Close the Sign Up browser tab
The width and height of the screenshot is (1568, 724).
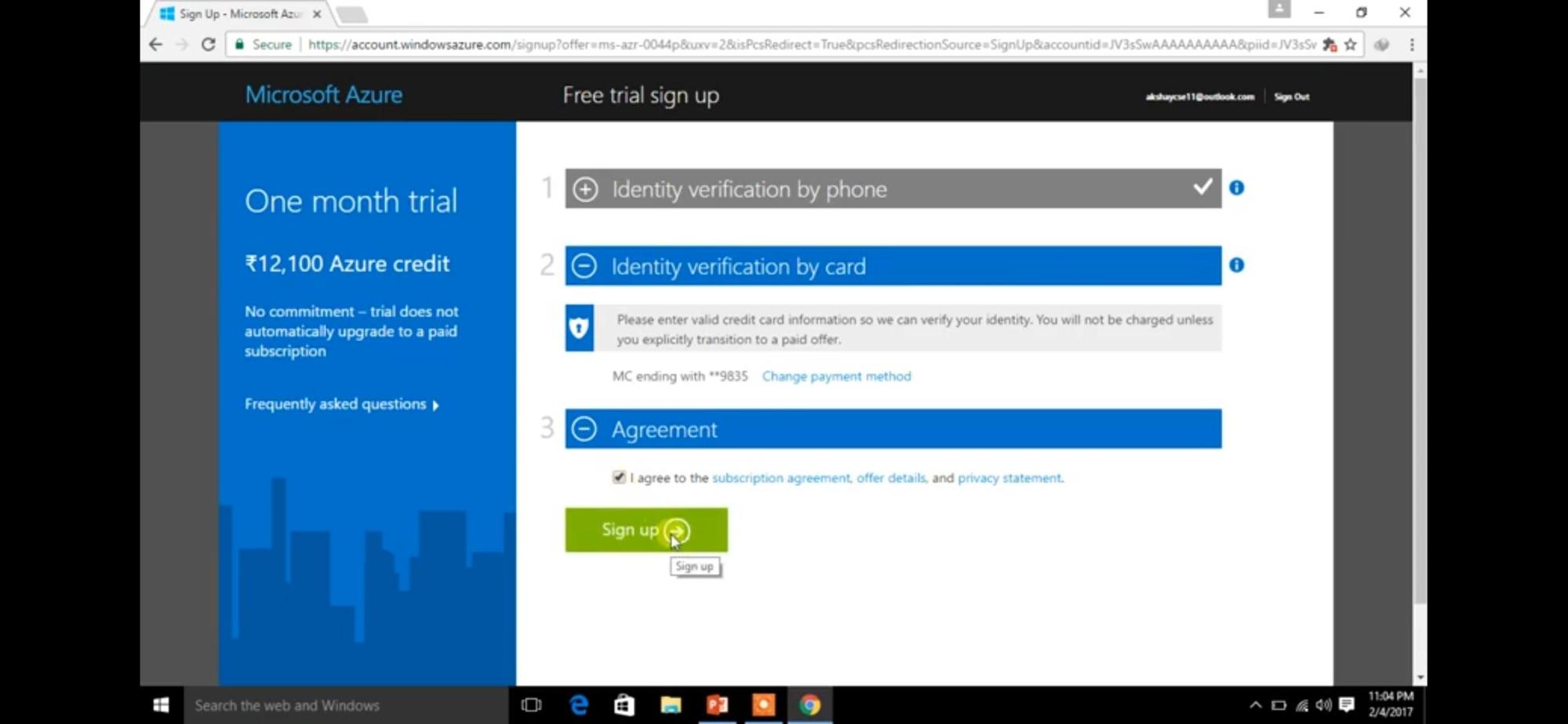pos(317,14)
